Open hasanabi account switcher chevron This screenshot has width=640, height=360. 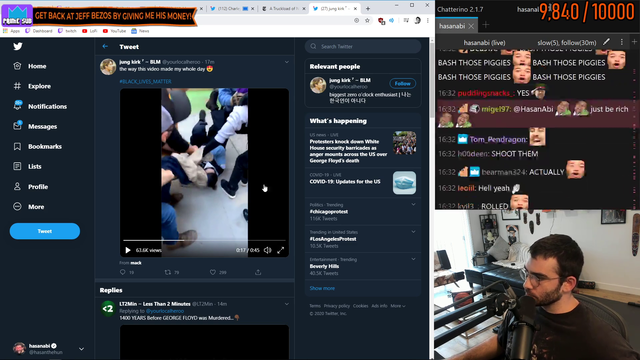[x=81, y=349]
